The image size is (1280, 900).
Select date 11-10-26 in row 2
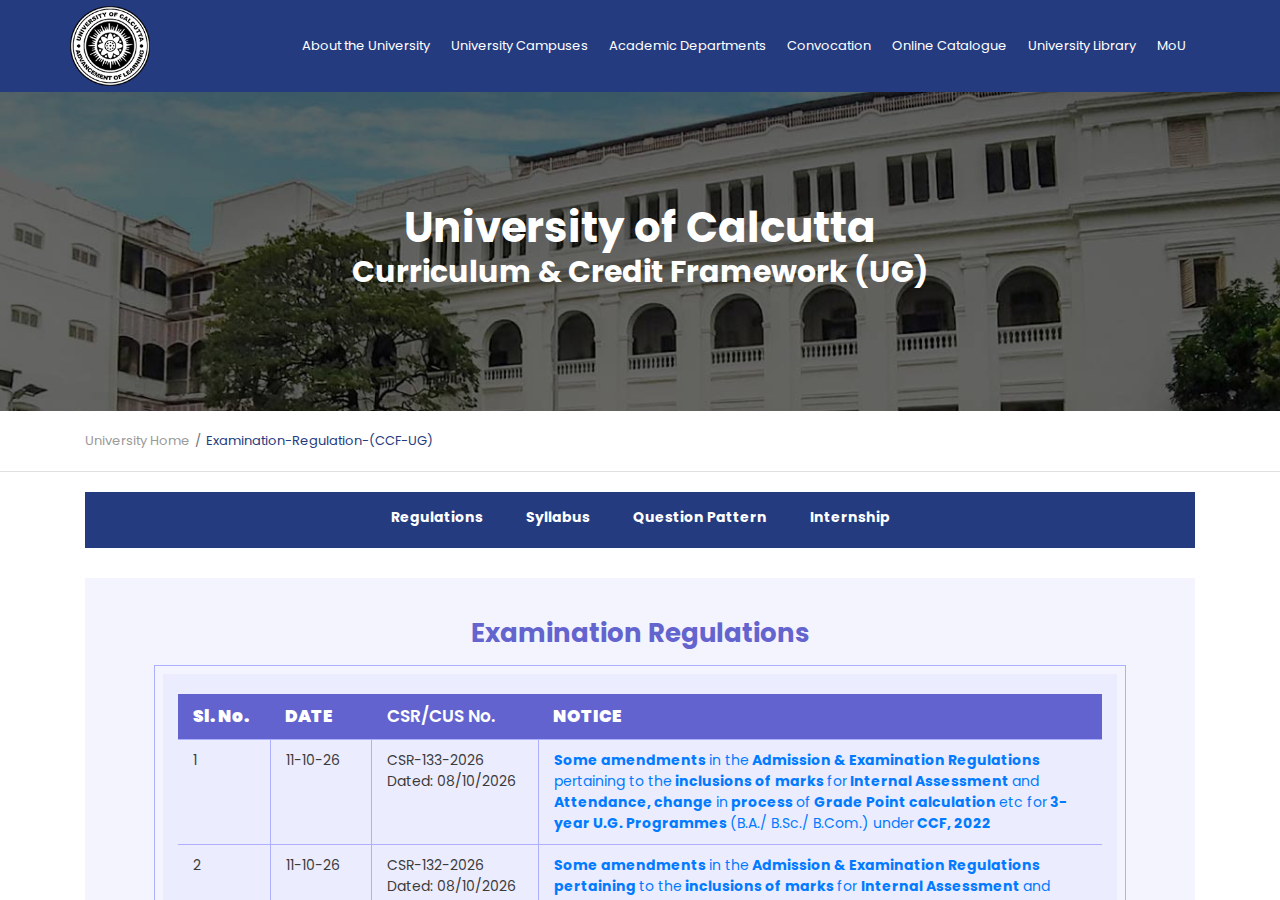click(313, 865)
